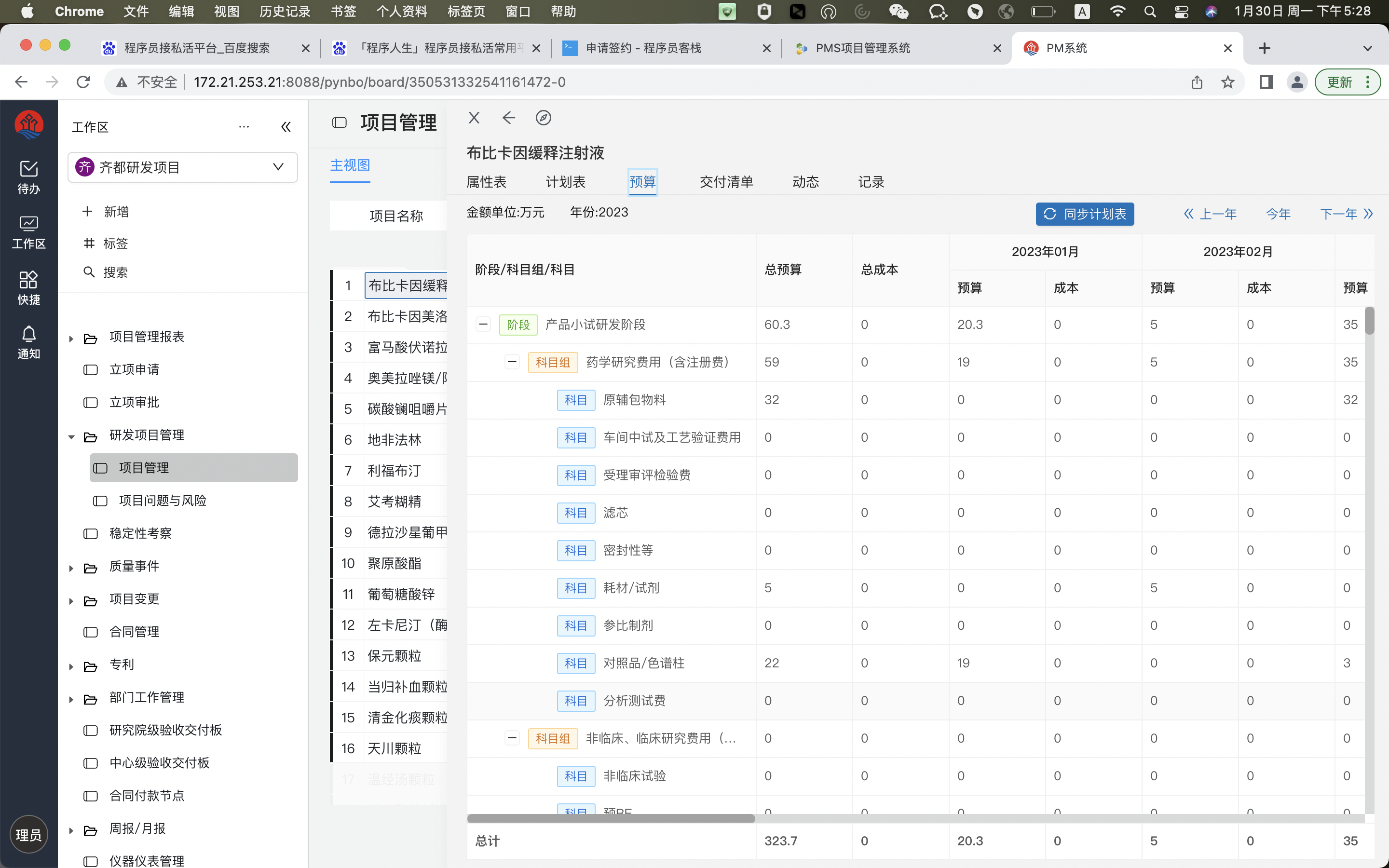Open Spotlight search in menu bar

(1150, 12)
